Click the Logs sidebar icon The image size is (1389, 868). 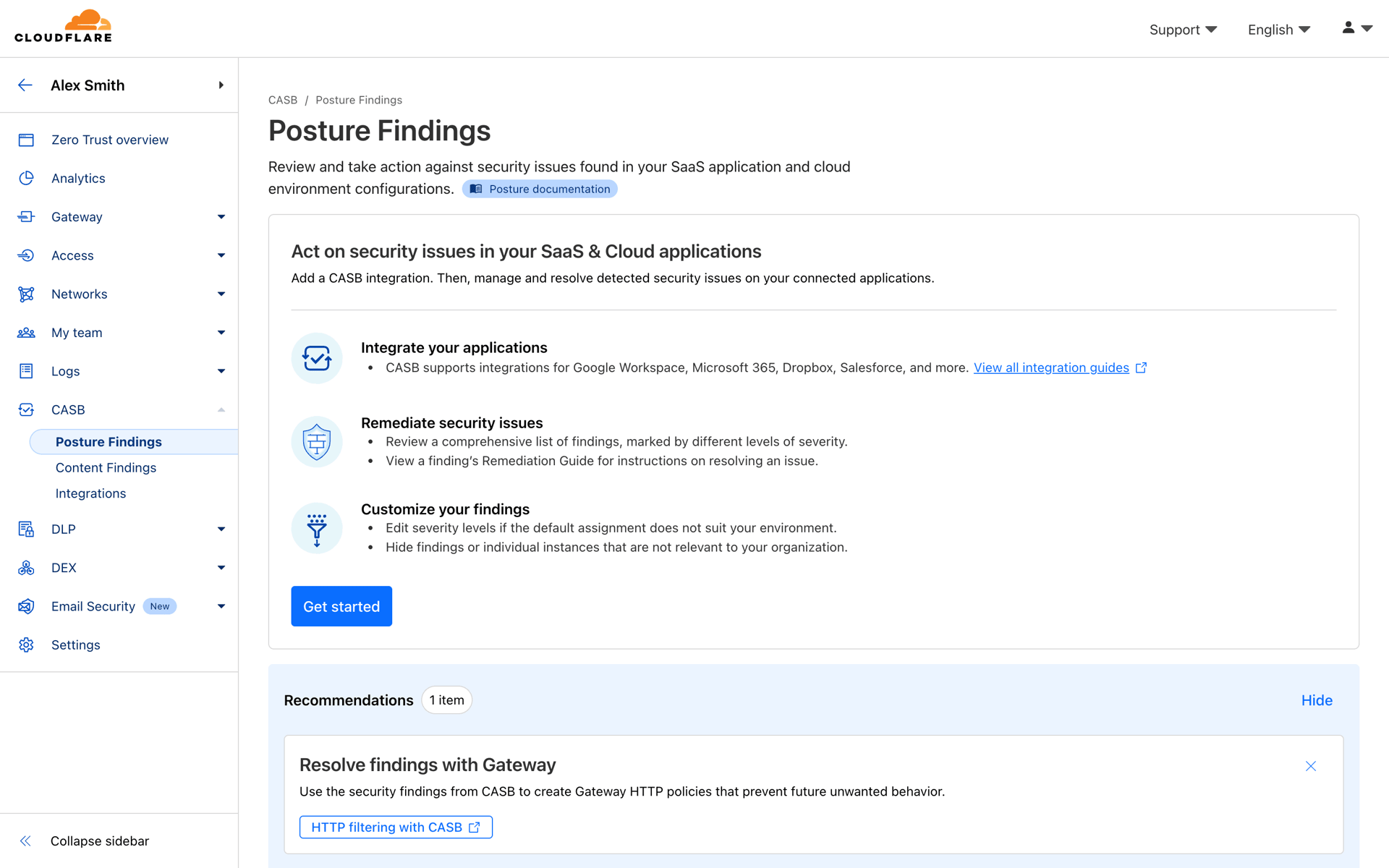(x=26, y=371)
